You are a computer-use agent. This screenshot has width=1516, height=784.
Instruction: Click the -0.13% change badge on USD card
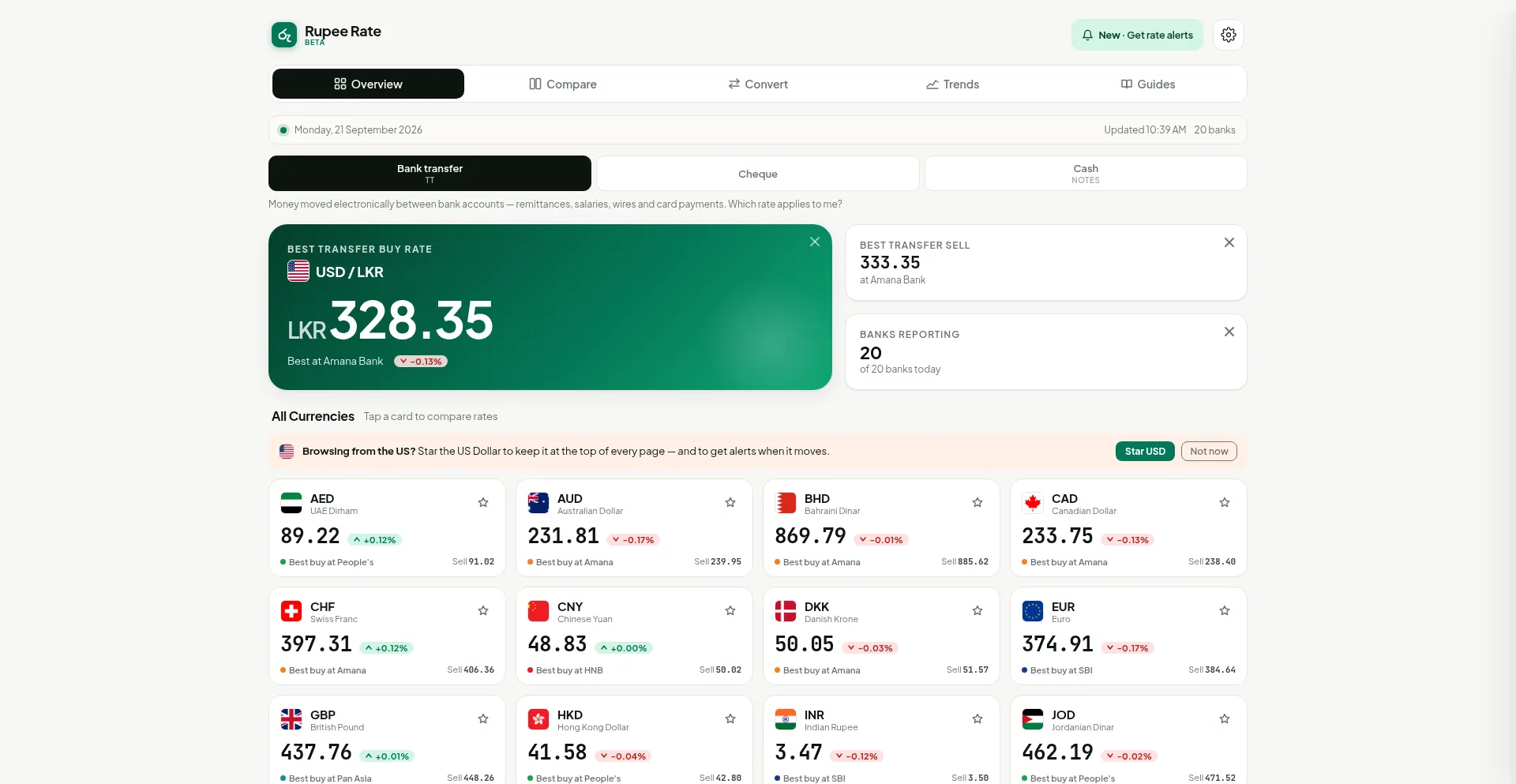(421, 362)
